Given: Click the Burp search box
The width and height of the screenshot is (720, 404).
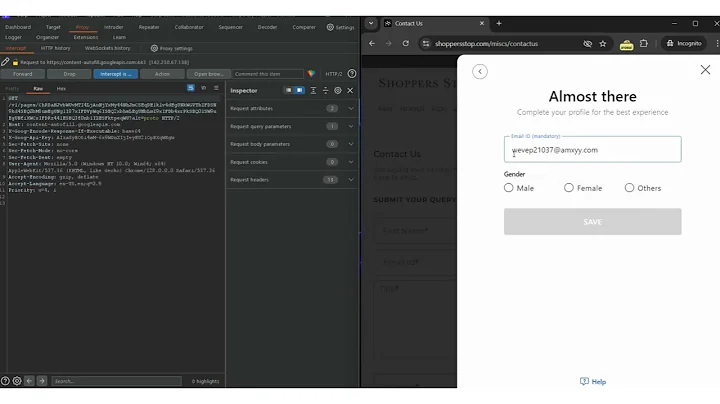Looking at the screenshot, I should pos(117,381).
